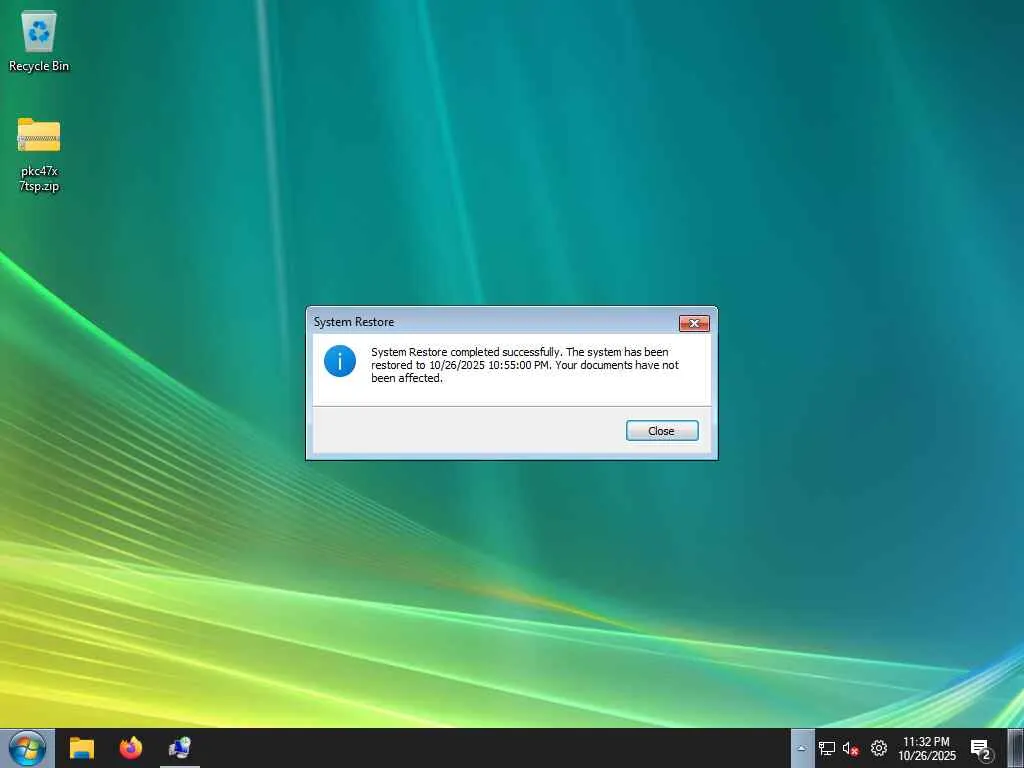The height and width of the screenshot is (768, 1024).
Task: Select the pkc47x 7tsp.zip file icon
Action: point(39,154)
